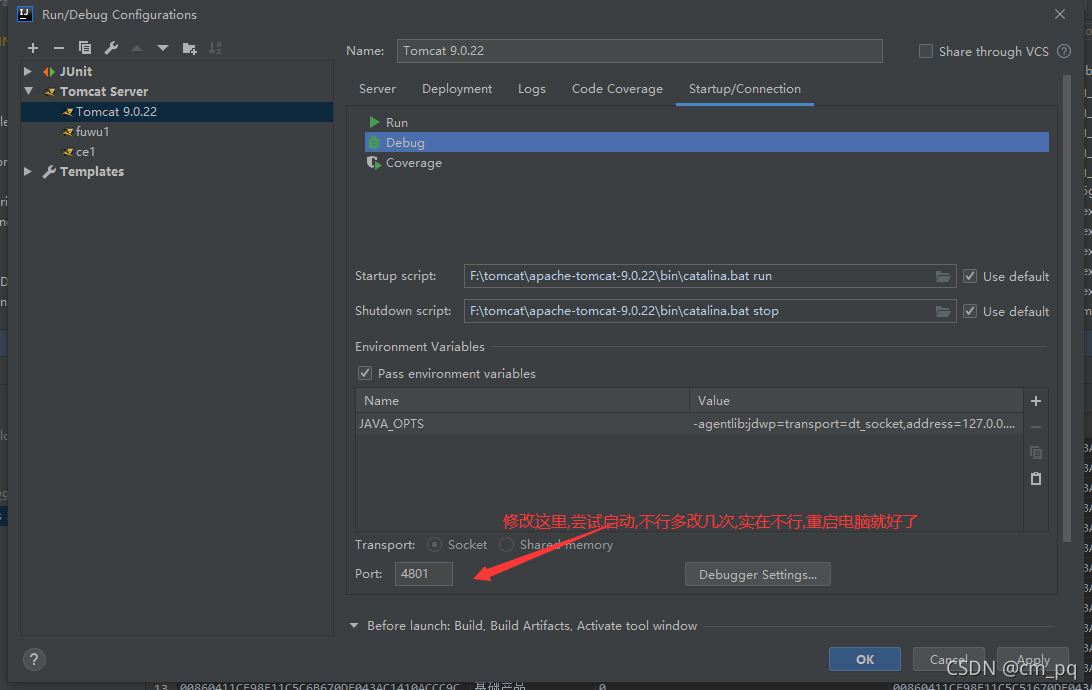
Task: Click the Apply button
Action: point(1033,659)
